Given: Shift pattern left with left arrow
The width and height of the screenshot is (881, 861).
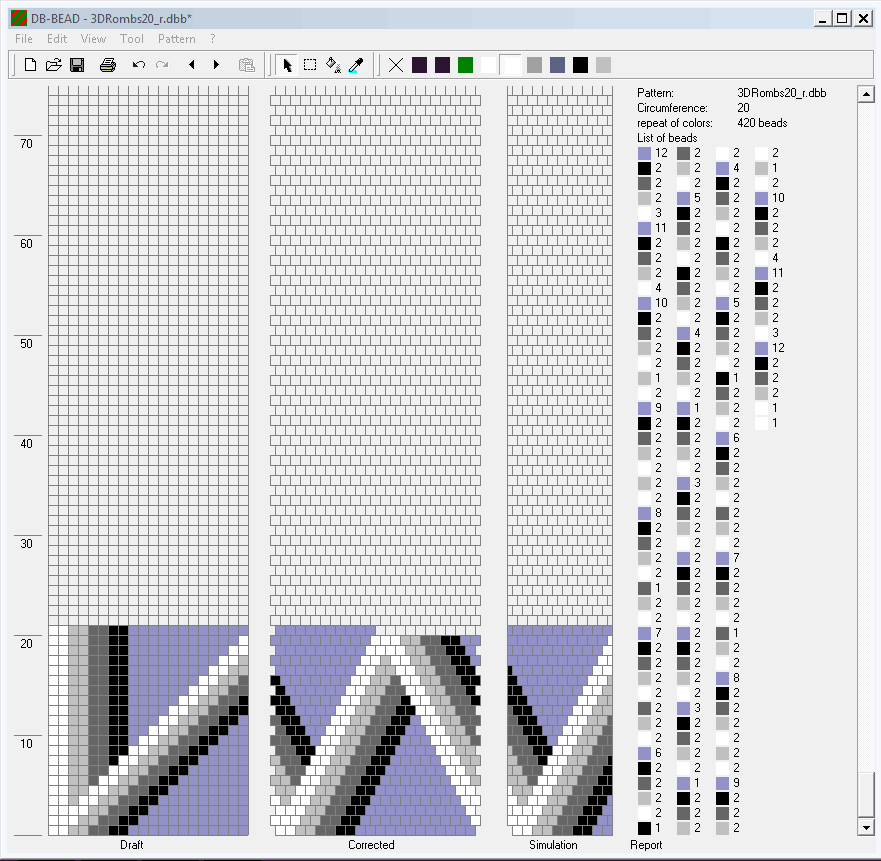Looking at the screenshot, I should tap(191, 65).
